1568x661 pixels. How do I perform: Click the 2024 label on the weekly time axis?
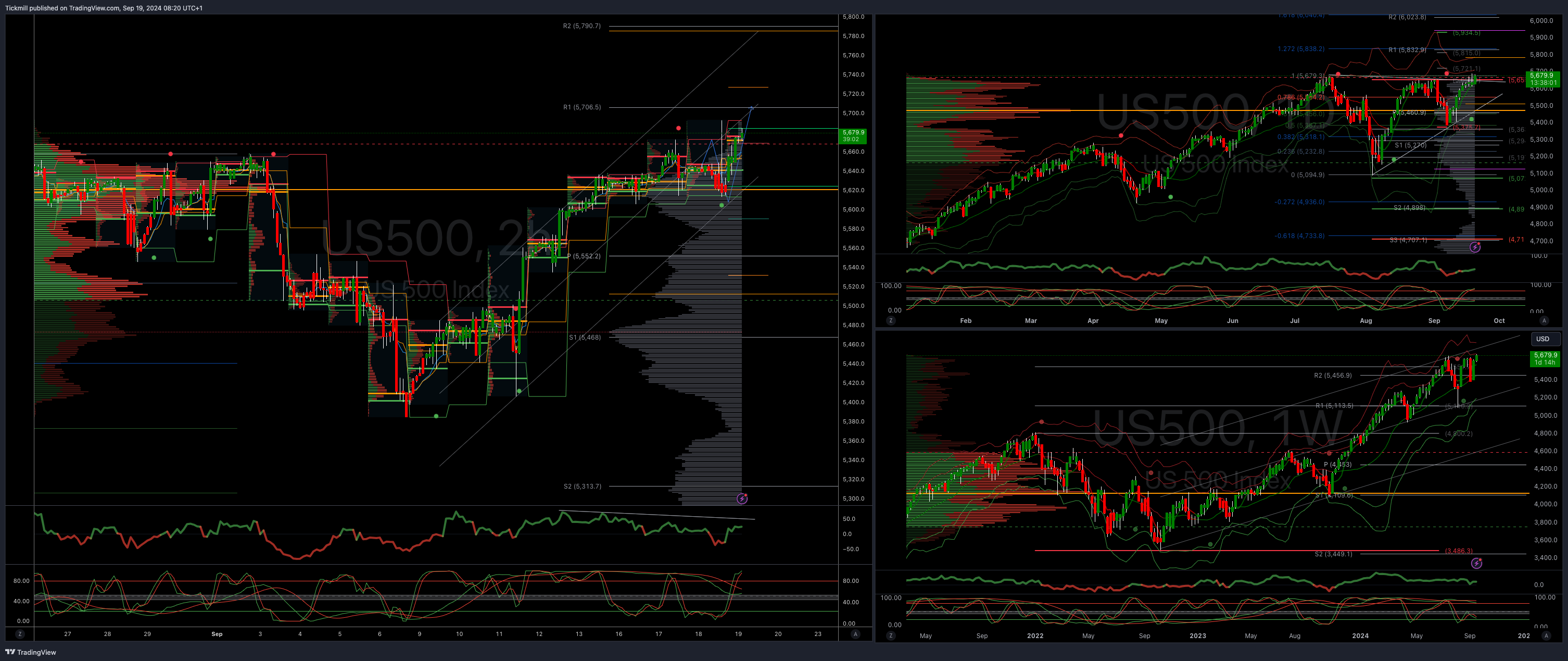point(1360,635)
